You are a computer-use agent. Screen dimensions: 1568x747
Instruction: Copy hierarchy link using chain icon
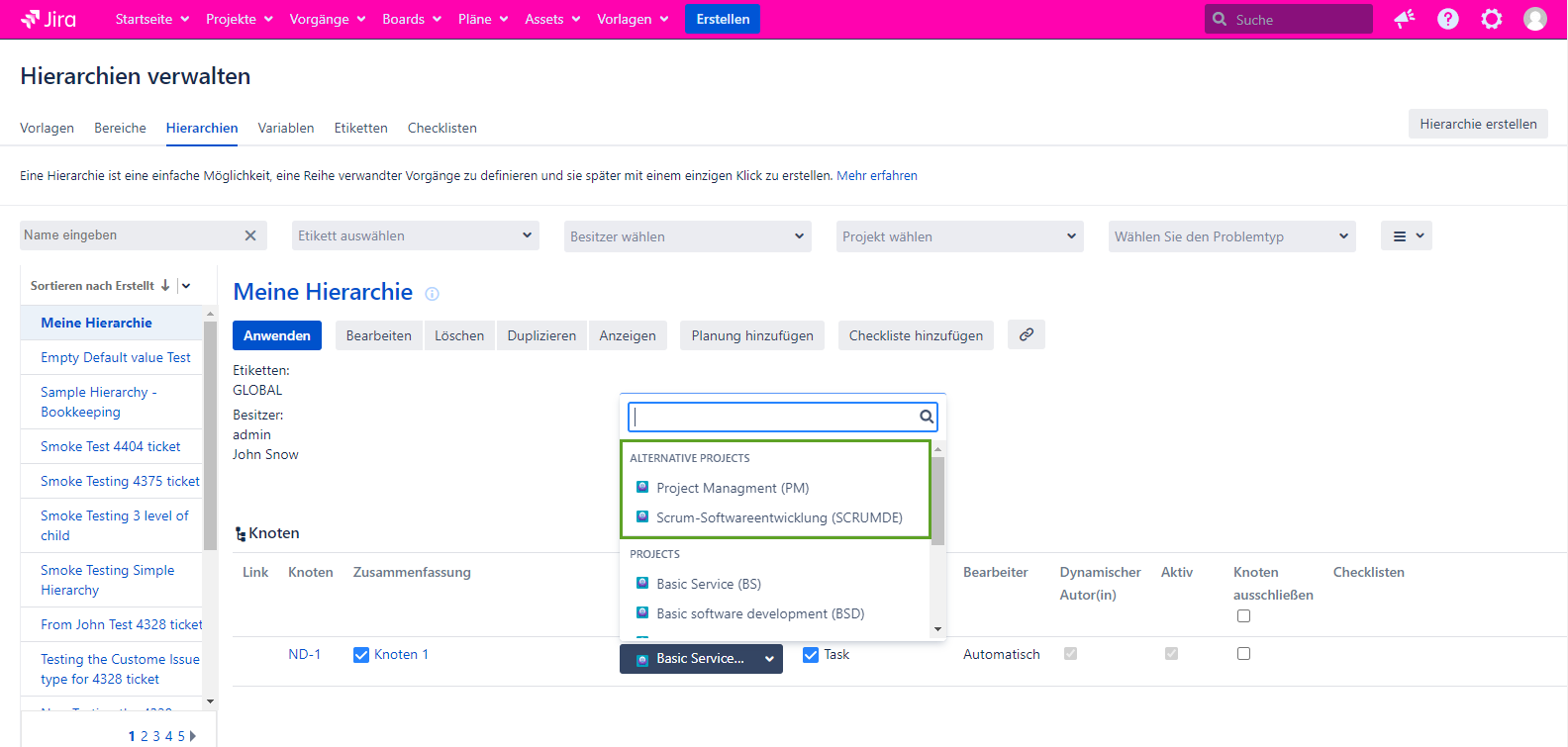1026,335
